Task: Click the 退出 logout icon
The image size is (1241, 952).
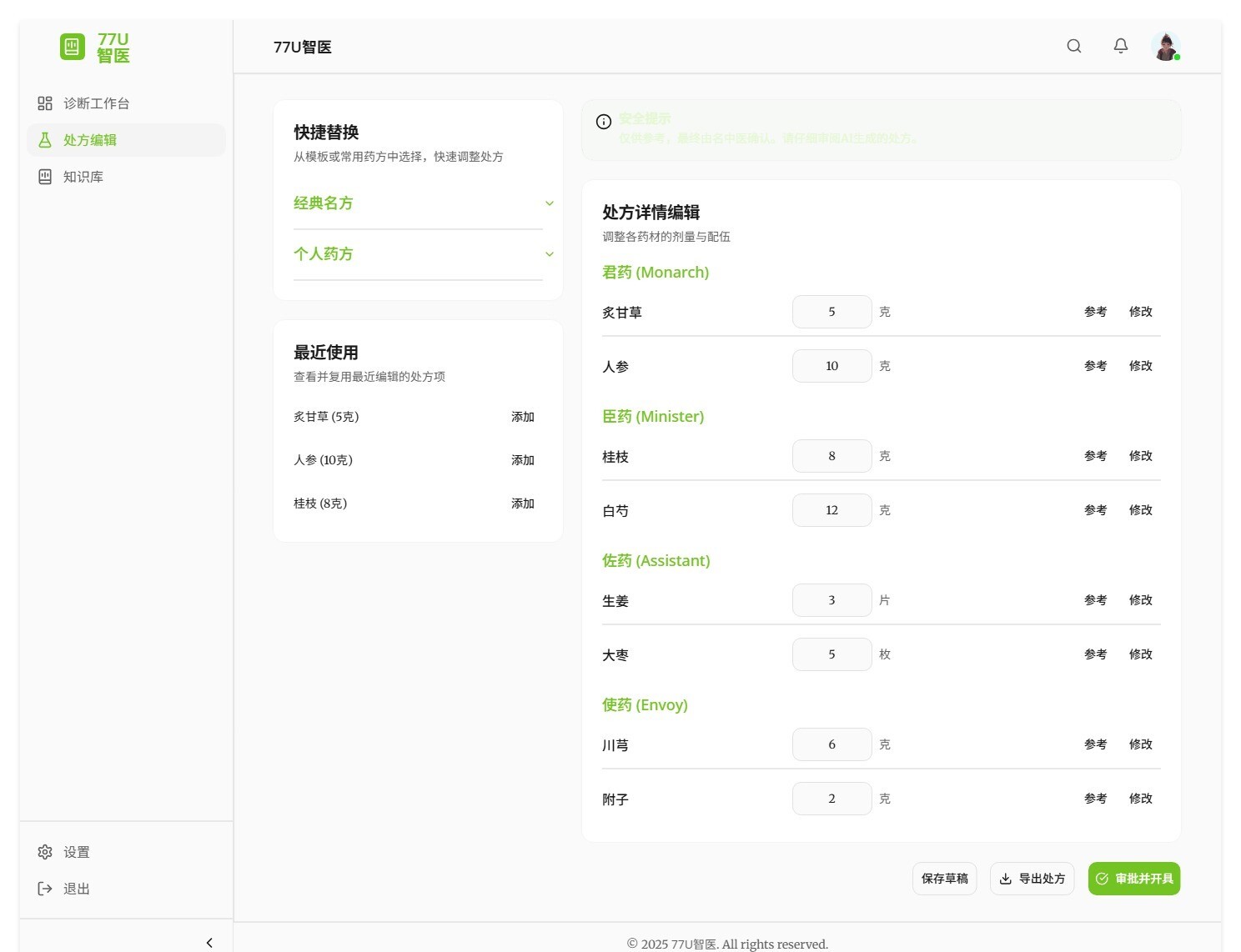Action: point(45,889)
